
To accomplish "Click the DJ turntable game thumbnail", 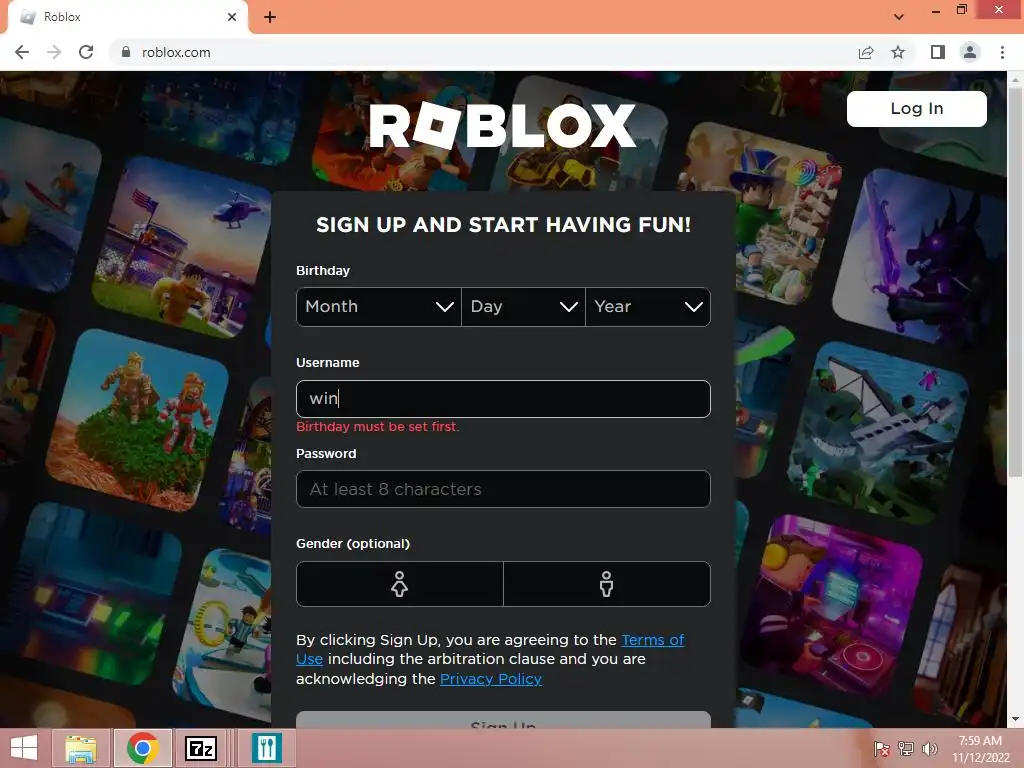I will [x=832, y=605].
